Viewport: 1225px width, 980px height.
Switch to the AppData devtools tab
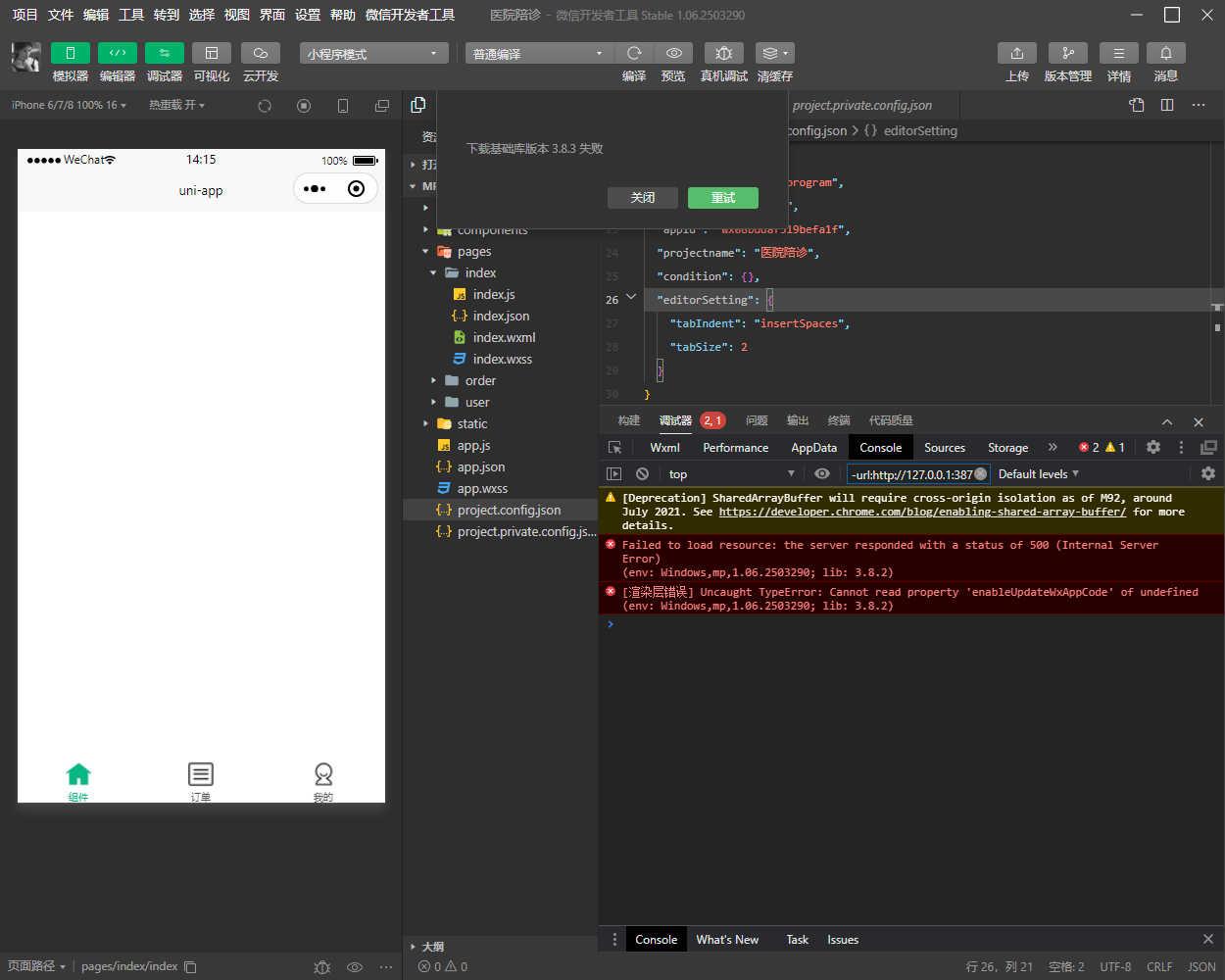point(814,448)
